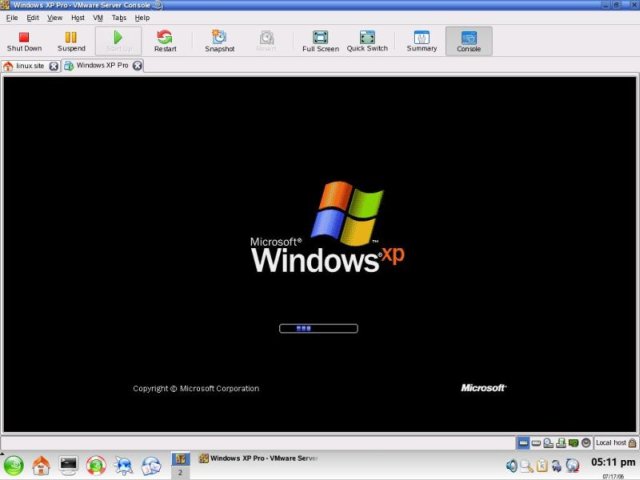Click the green Start Up play icon
This screenshot has width=640, height=480.
118,37
